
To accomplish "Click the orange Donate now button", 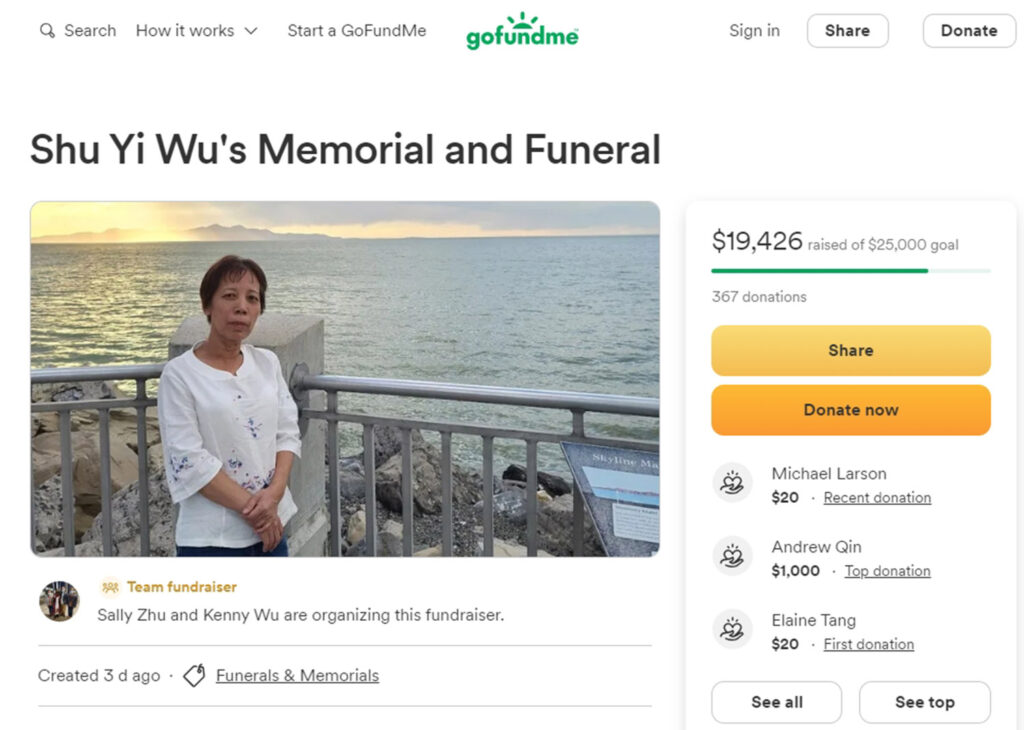I will click(x=850, y=410).
